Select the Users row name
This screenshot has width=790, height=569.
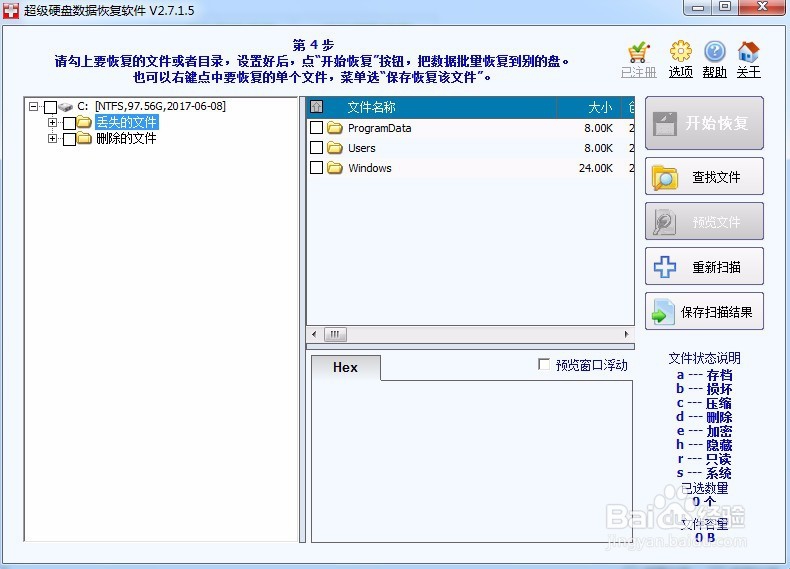(362, 148)
